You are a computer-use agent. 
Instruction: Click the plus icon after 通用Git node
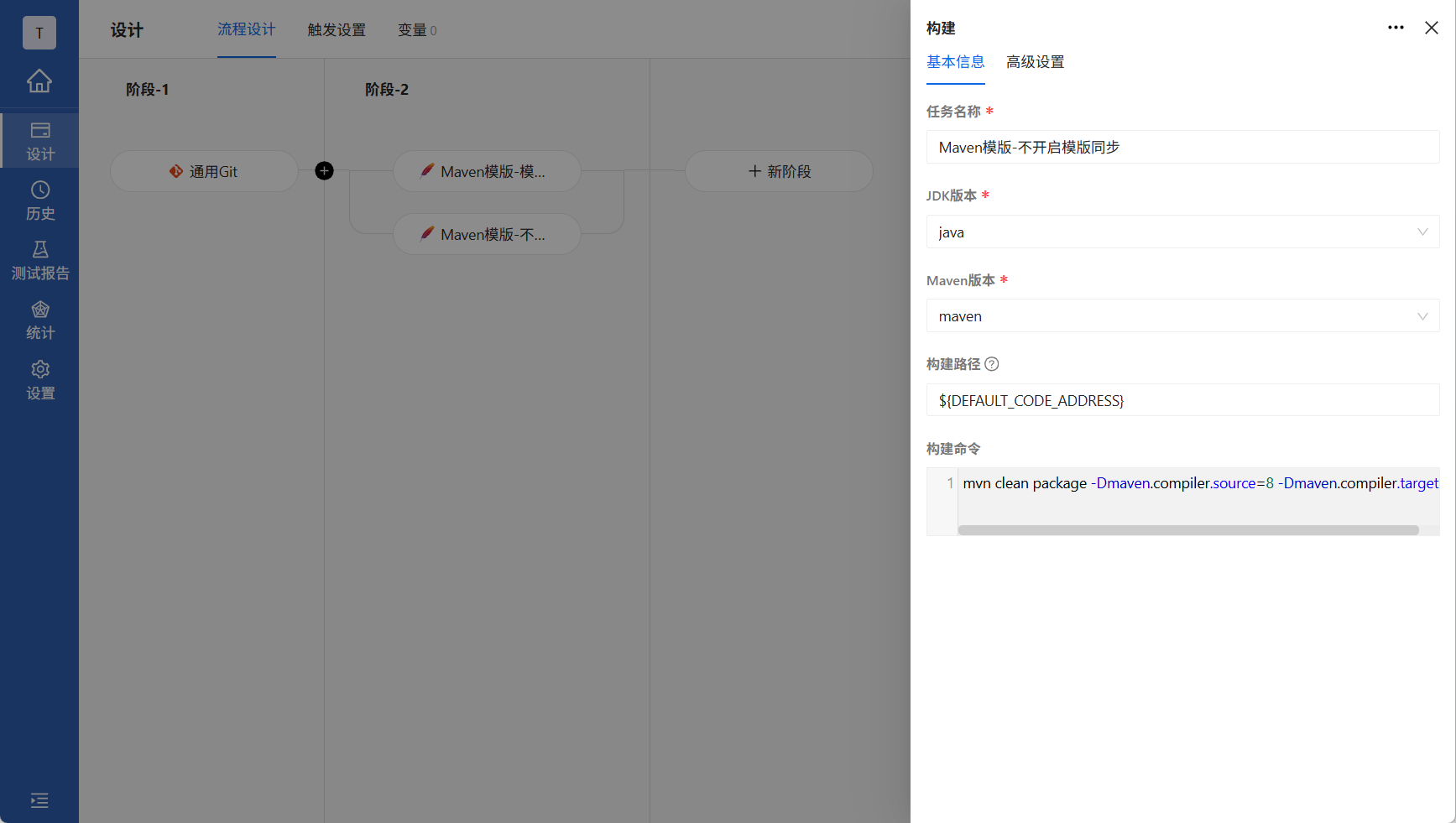(324, 170)
